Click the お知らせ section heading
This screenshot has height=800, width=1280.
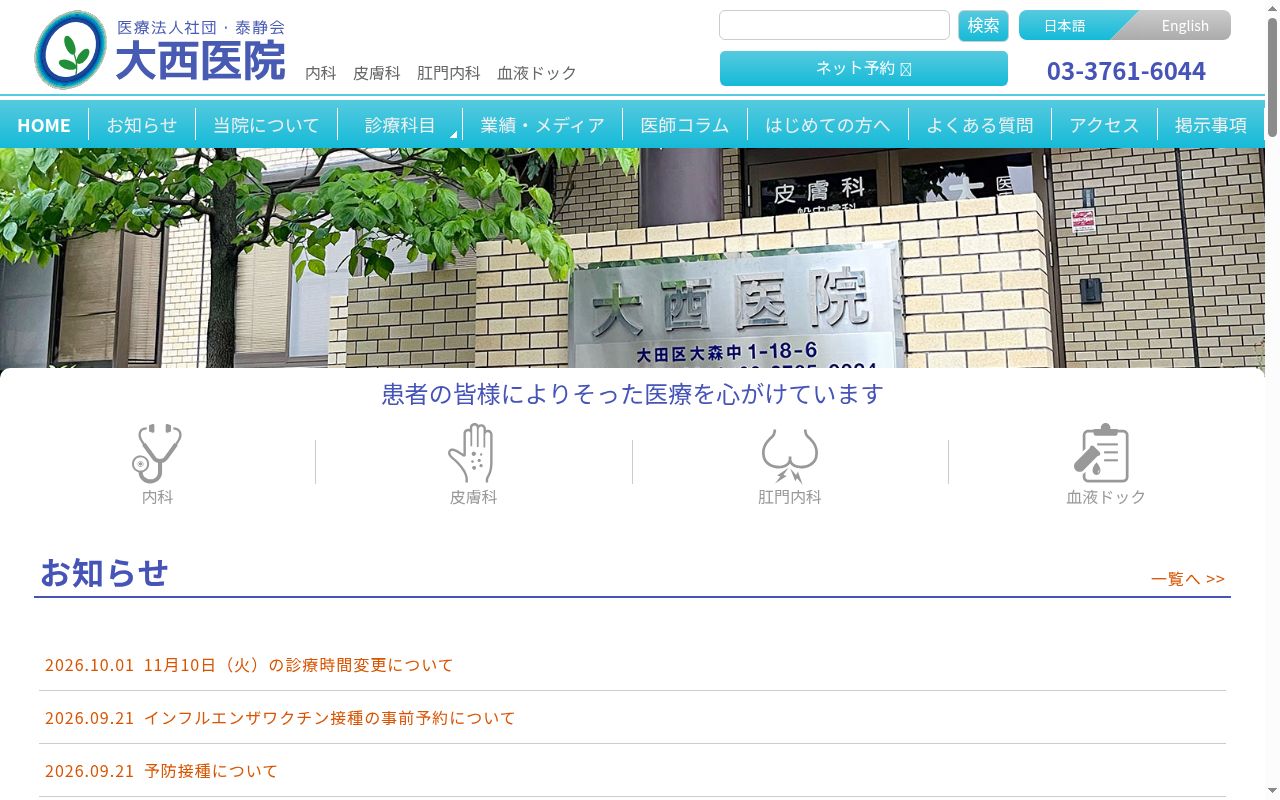pos(104,572)
